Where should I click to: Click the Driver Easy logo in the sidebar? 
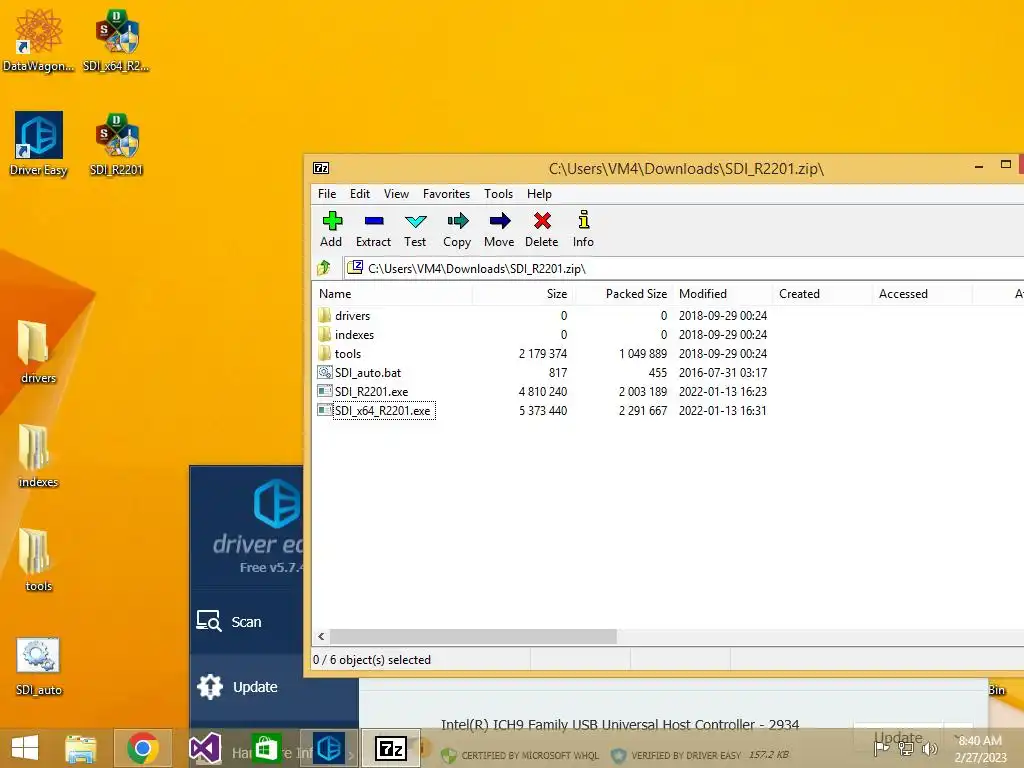(x=277, y=503)
